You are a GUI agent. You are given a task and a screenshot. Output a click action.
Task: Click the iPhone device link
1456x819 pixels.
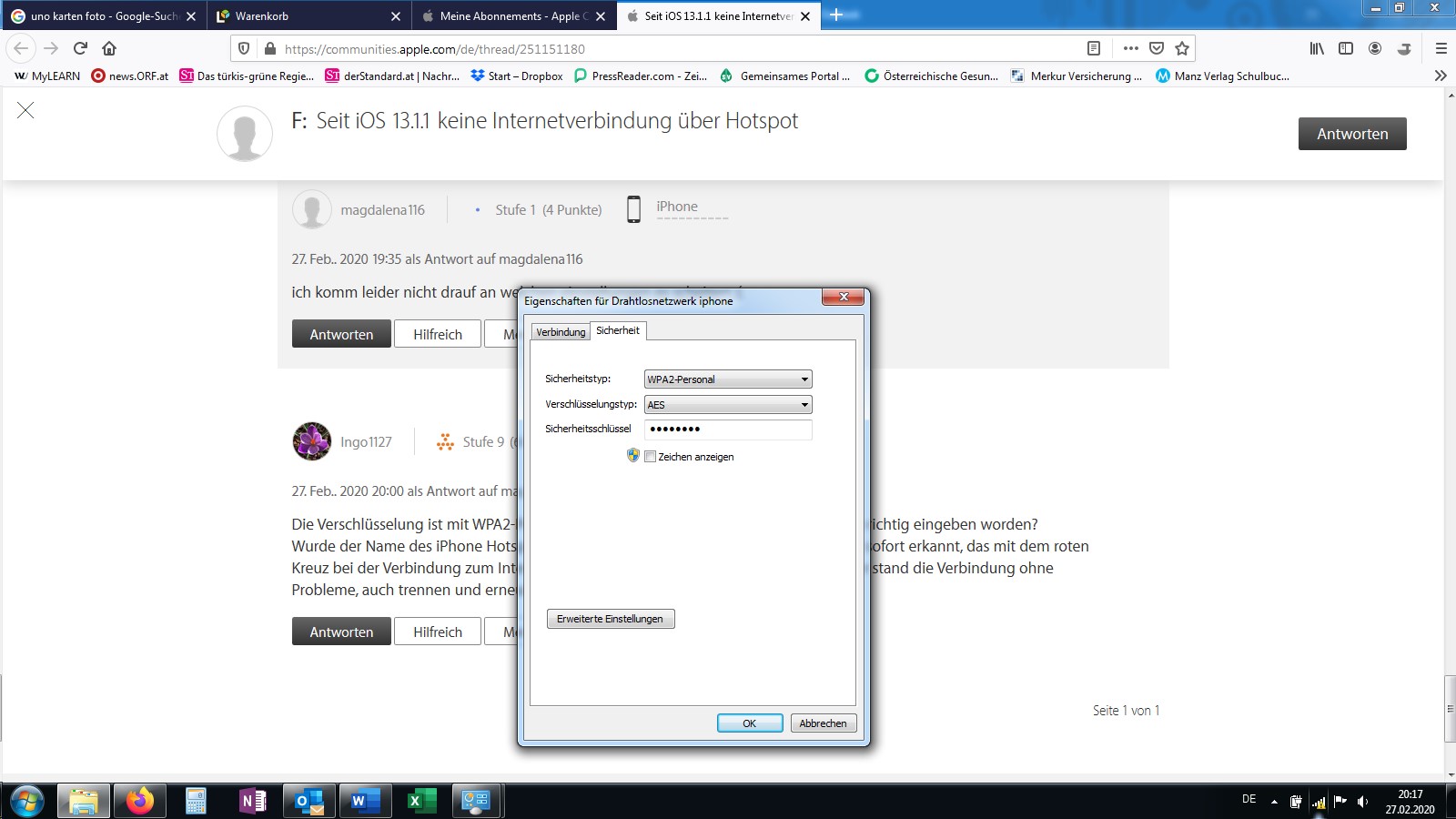(677, 207)
